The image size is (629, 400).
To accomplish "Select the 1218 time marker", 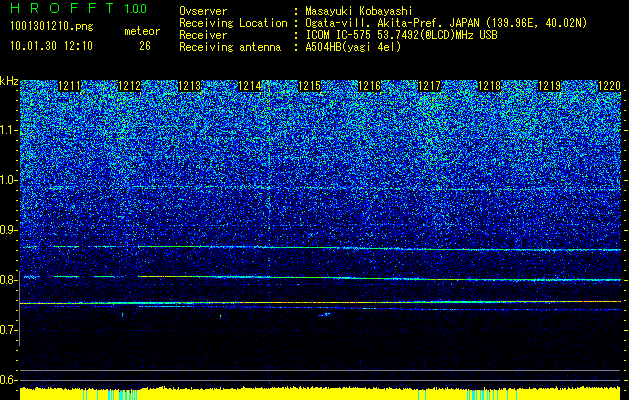I will [490, 86].
